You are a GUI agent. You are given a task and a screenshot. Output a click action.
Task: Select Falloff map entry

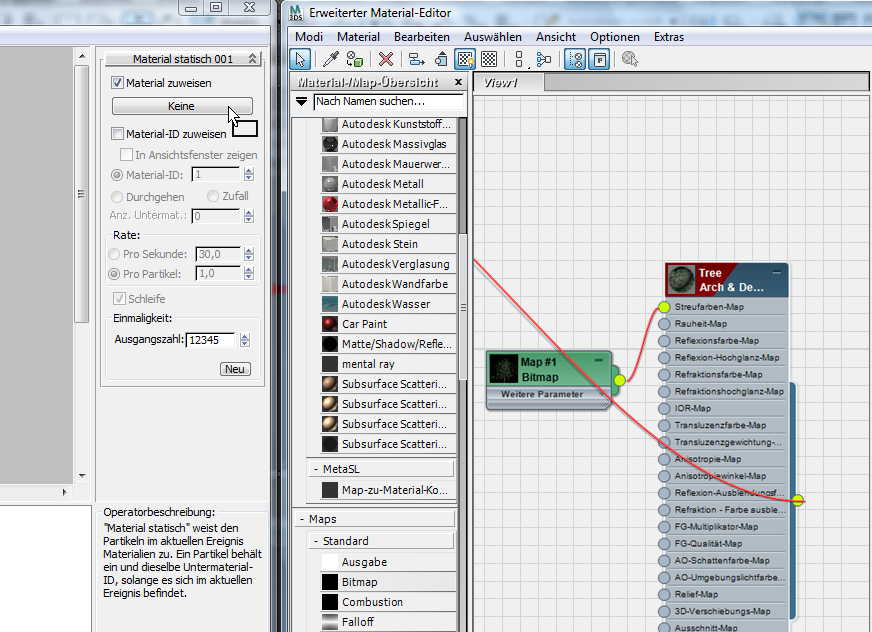coord(389,623)
